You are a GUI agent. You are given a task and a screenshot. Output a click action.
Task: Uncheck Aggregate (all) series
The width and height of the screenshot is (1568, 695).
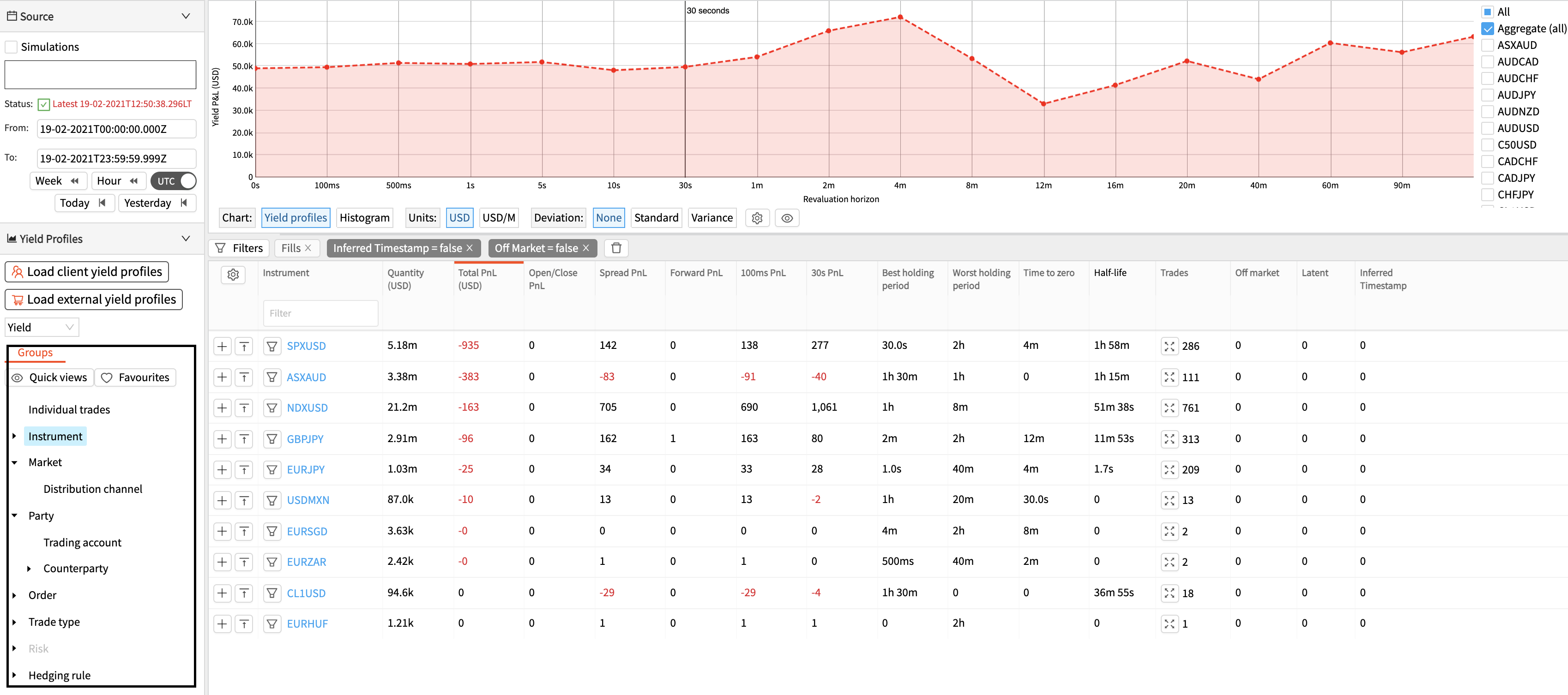point(1488,29)
